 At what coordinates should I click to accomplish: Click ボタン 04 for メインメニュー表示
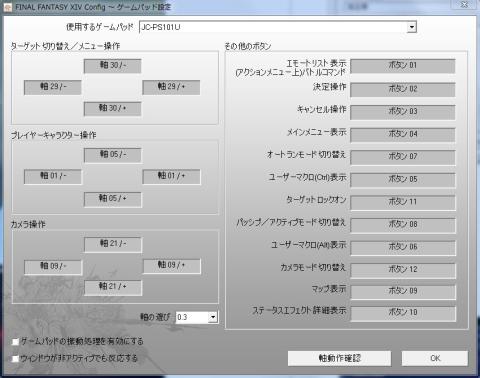click(403, 135)
